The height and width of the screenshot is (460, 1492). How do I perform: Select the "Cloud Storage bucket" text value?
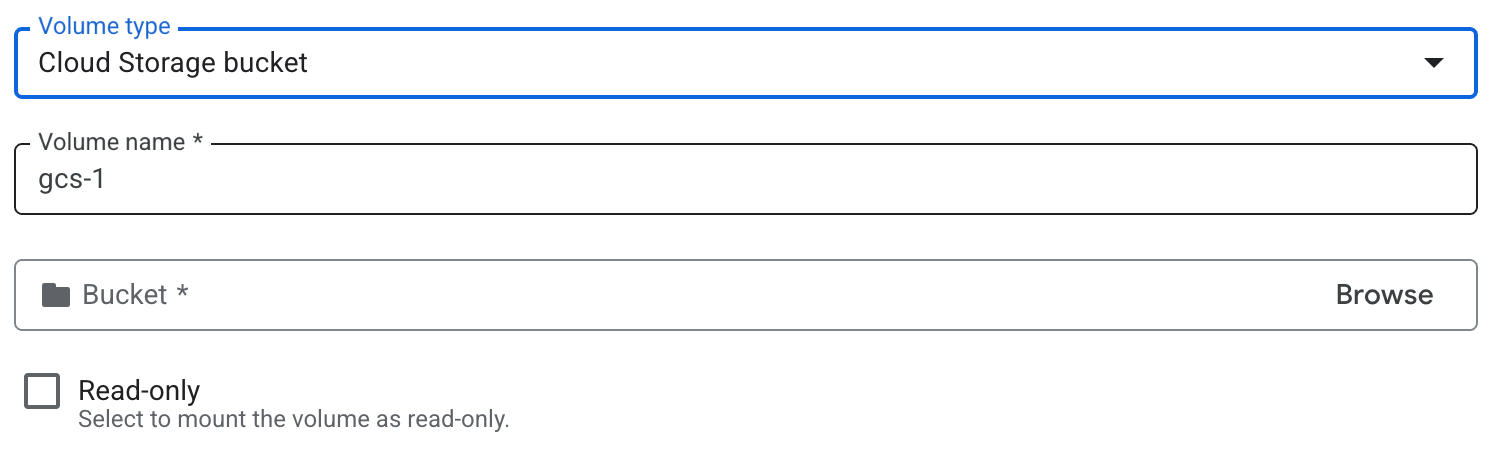pos(173,63)
